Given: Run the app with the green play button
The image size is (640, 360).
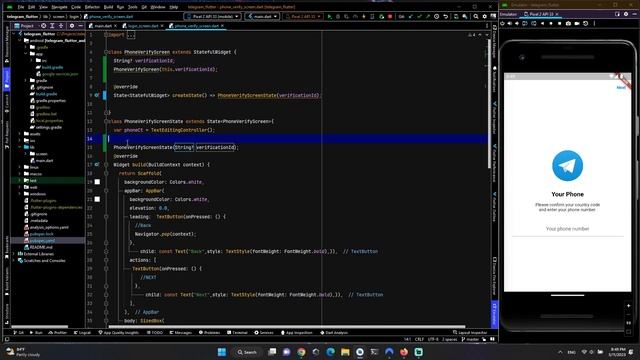Looking at the screenshot, I should click(330, 17).
